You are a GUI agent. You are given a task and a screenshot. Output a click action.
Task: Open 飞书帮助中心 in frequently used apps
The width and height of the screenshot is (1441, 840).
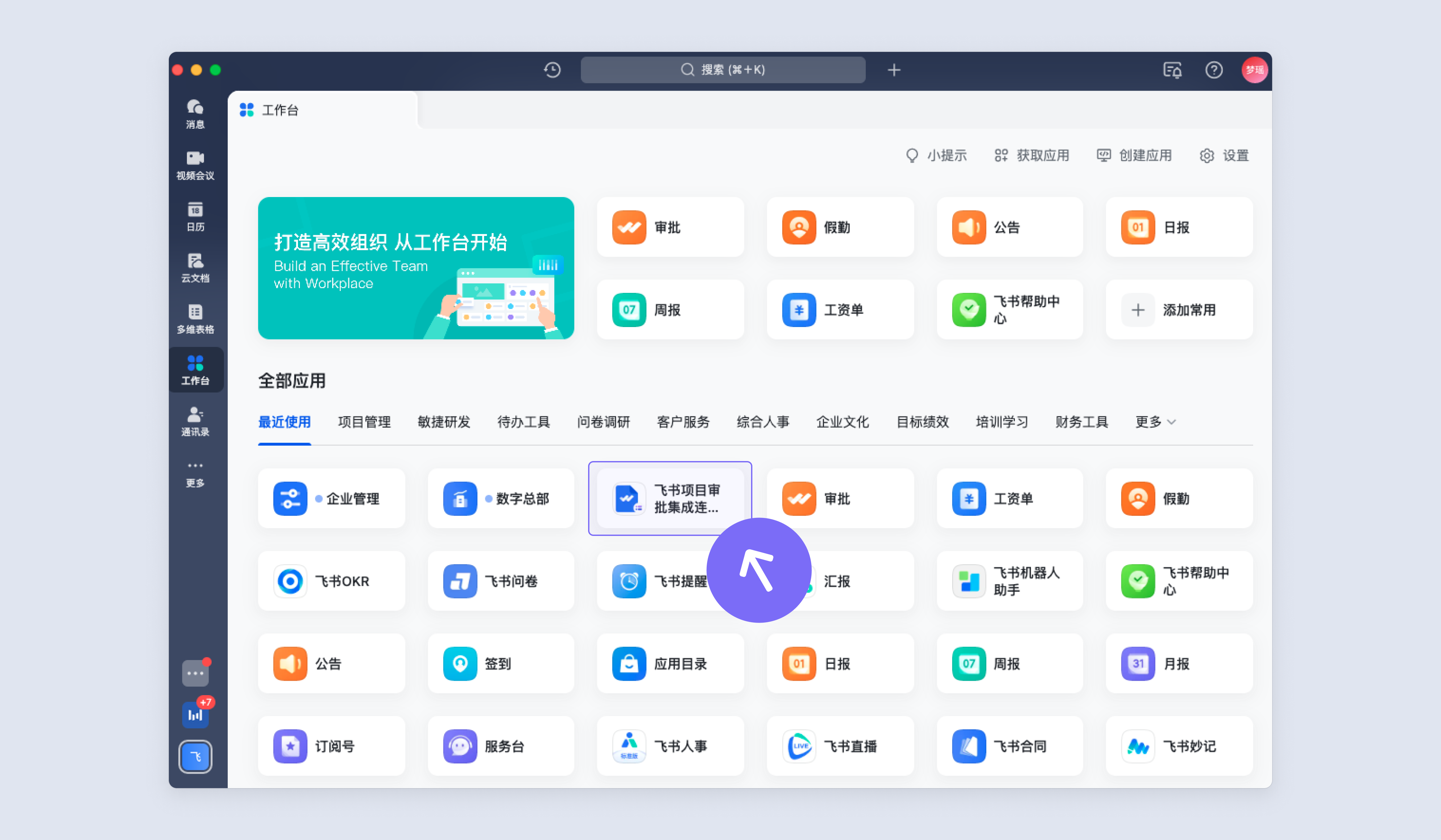click(1010, 309)
